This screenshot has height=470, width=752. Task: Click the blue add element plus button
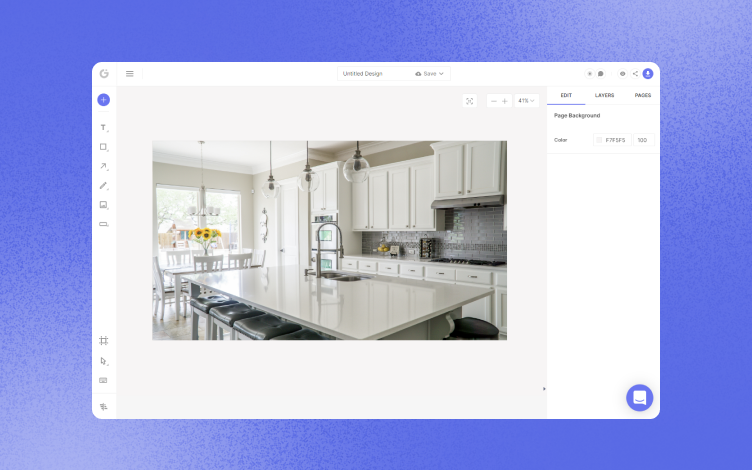104,100
